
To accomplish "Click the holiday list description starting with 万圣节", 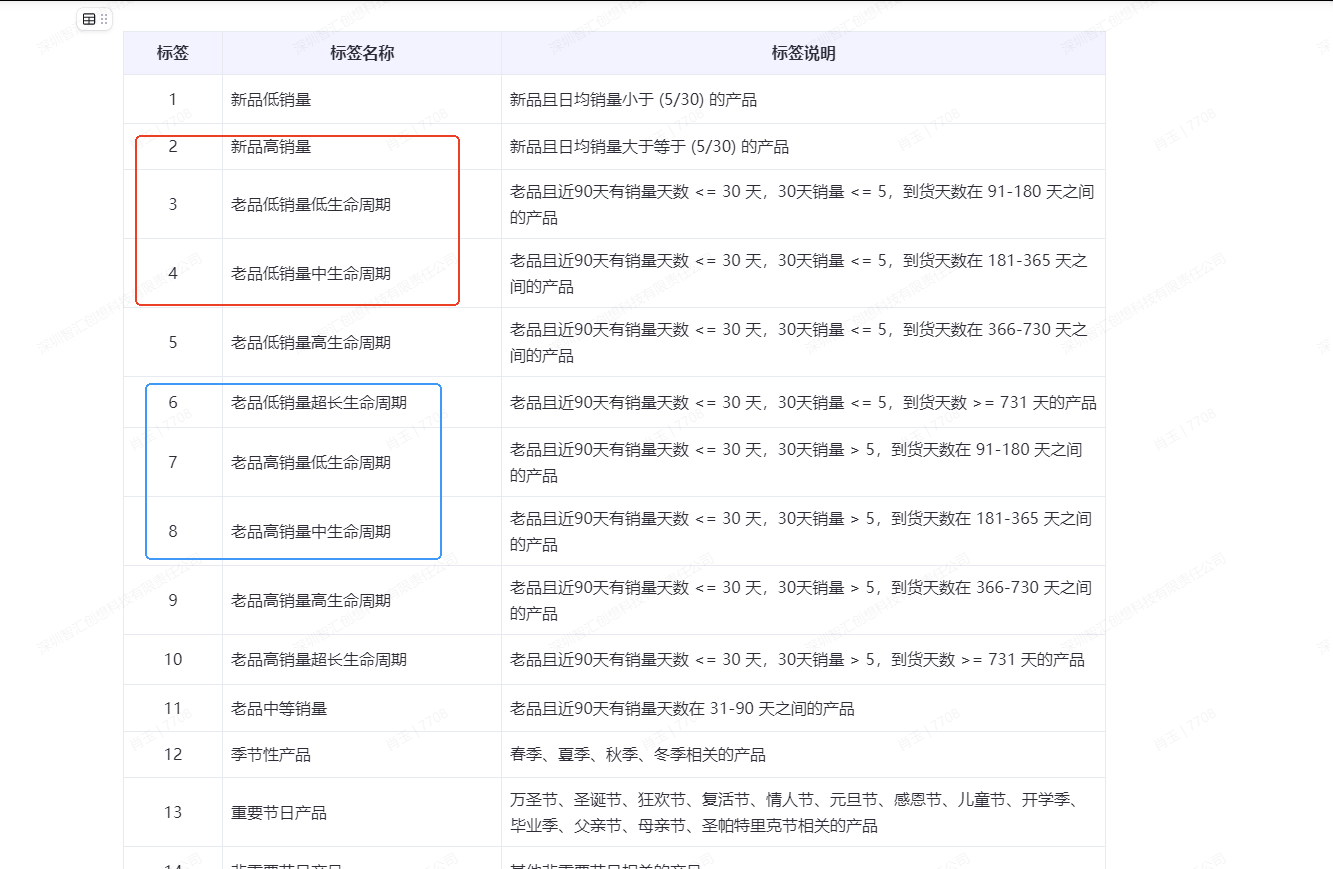I will [802, 812].
